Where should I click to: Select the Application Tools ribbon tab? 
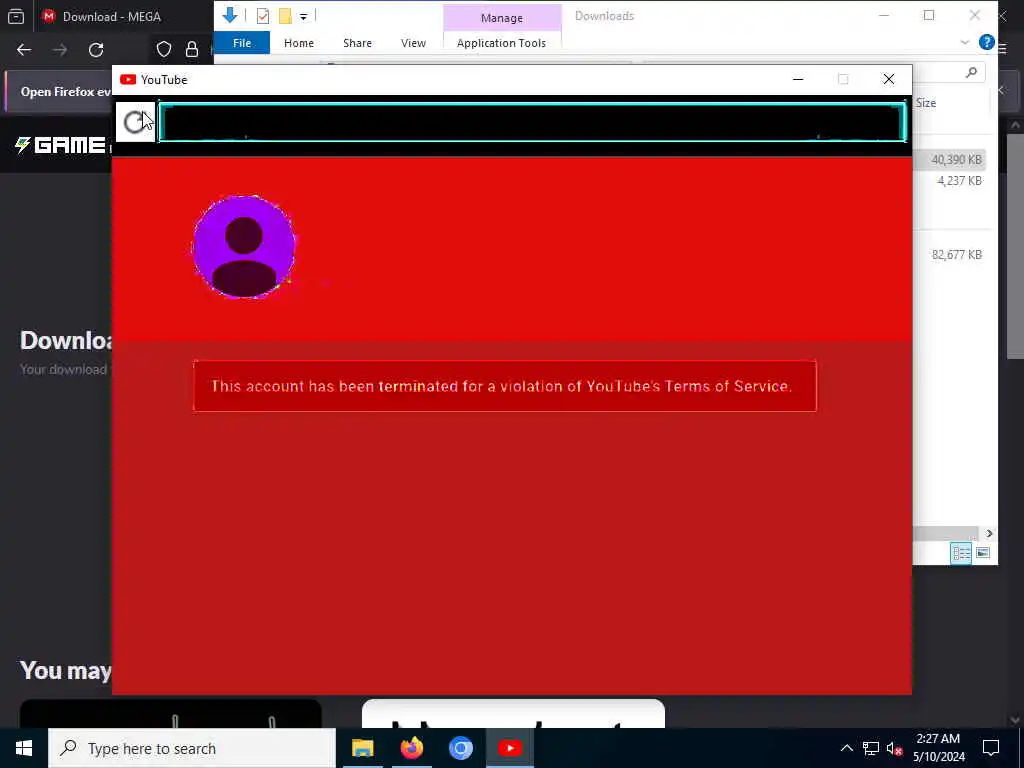pyautogui.click(x=502, y=43)
